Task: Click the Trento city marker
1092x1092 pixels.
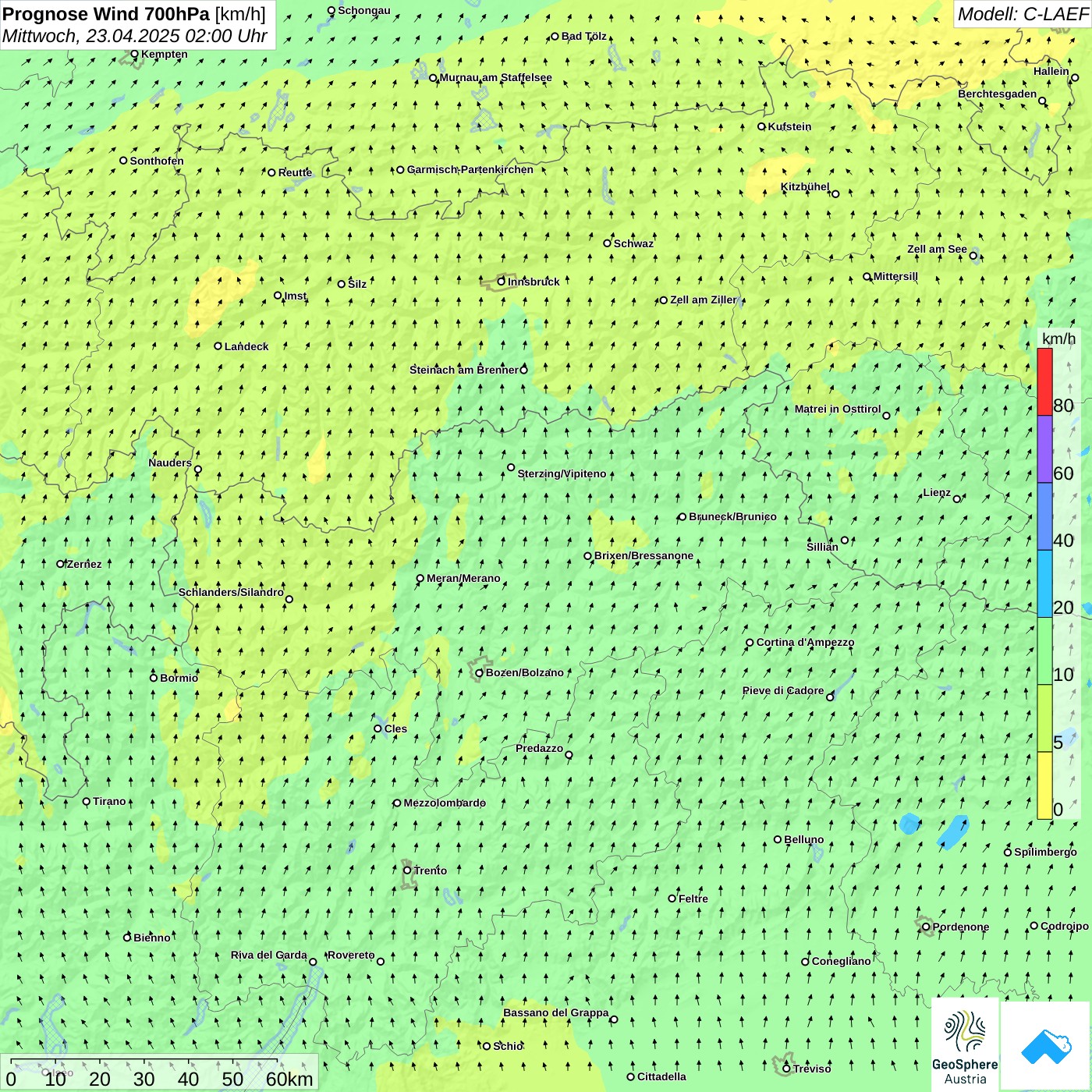Action: pyautogui.click(x=407, y=870)
